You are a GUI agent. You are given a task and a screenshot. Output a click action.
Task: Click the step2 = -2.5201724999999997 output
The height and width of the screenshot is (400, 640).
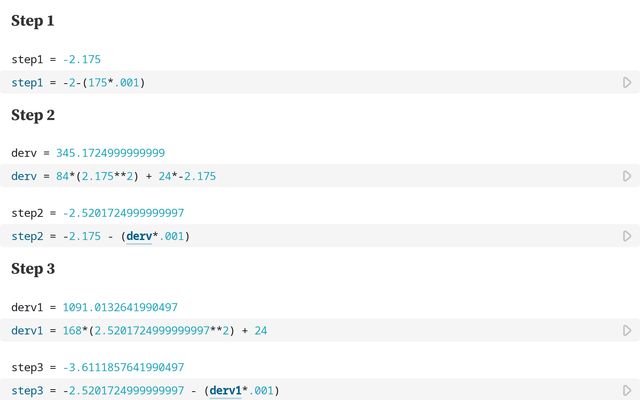(x=98, y=213)
